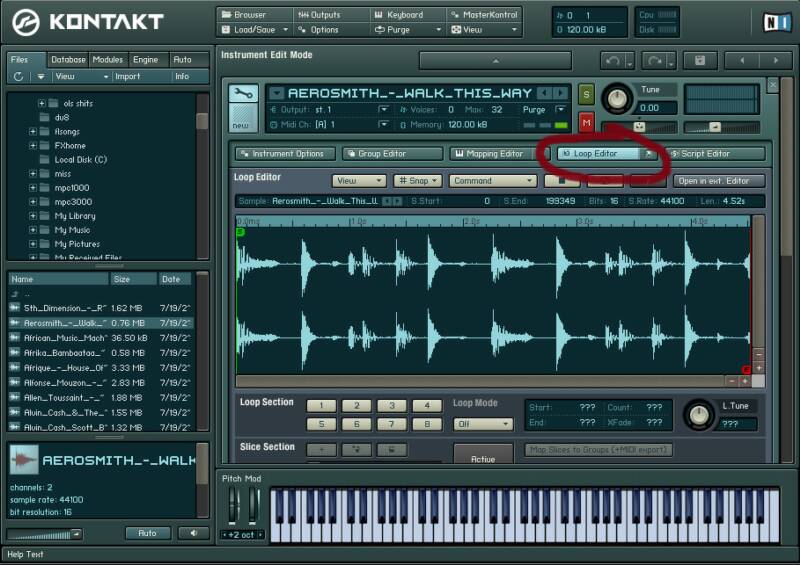This screenshot has height=565, width=800.
Task: Click the redo arrow button
Action: [x=654, y=61]
